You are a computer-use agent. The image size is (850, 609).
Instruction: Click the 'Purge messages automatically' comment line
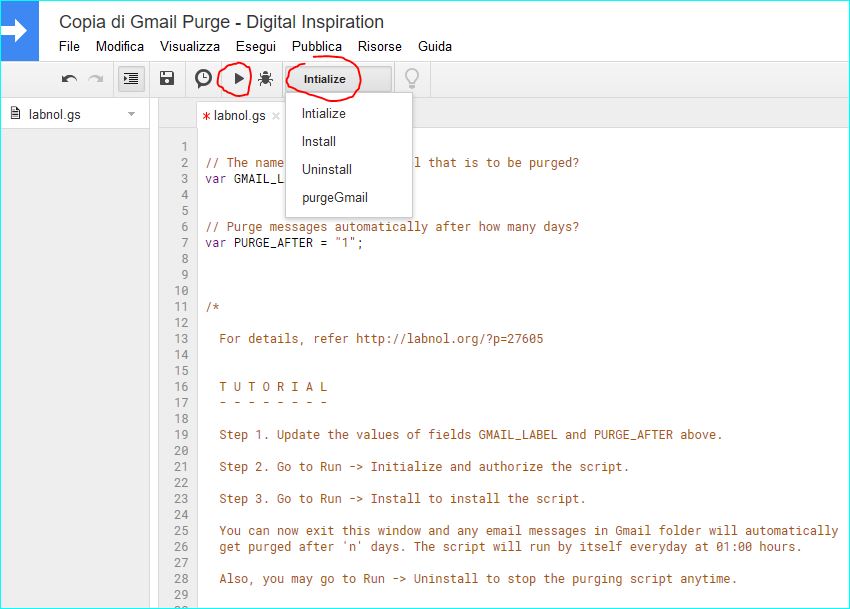(x=392, y=227)
